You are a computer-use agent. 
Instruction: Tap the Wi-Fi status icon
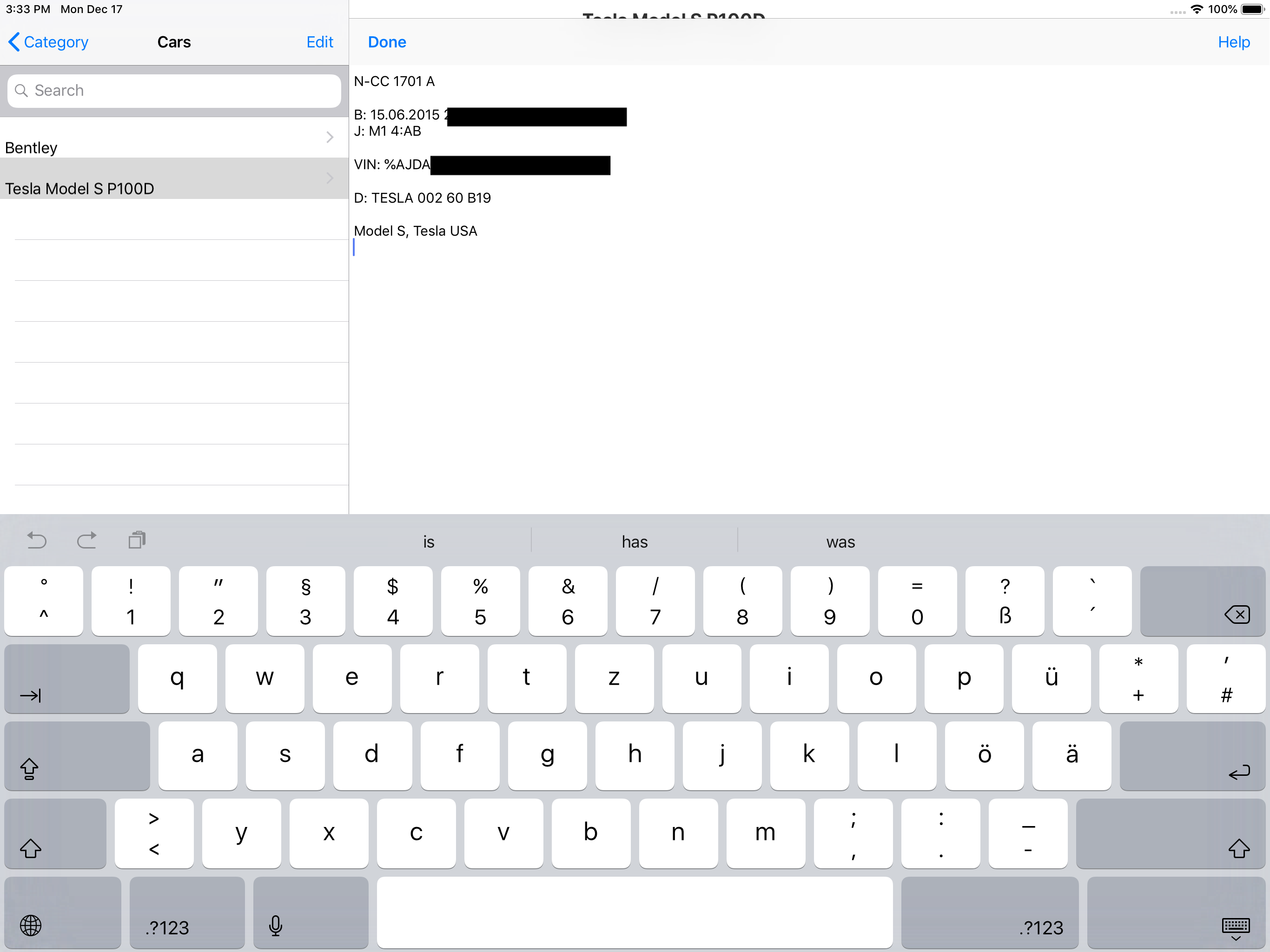point(1197,9)
